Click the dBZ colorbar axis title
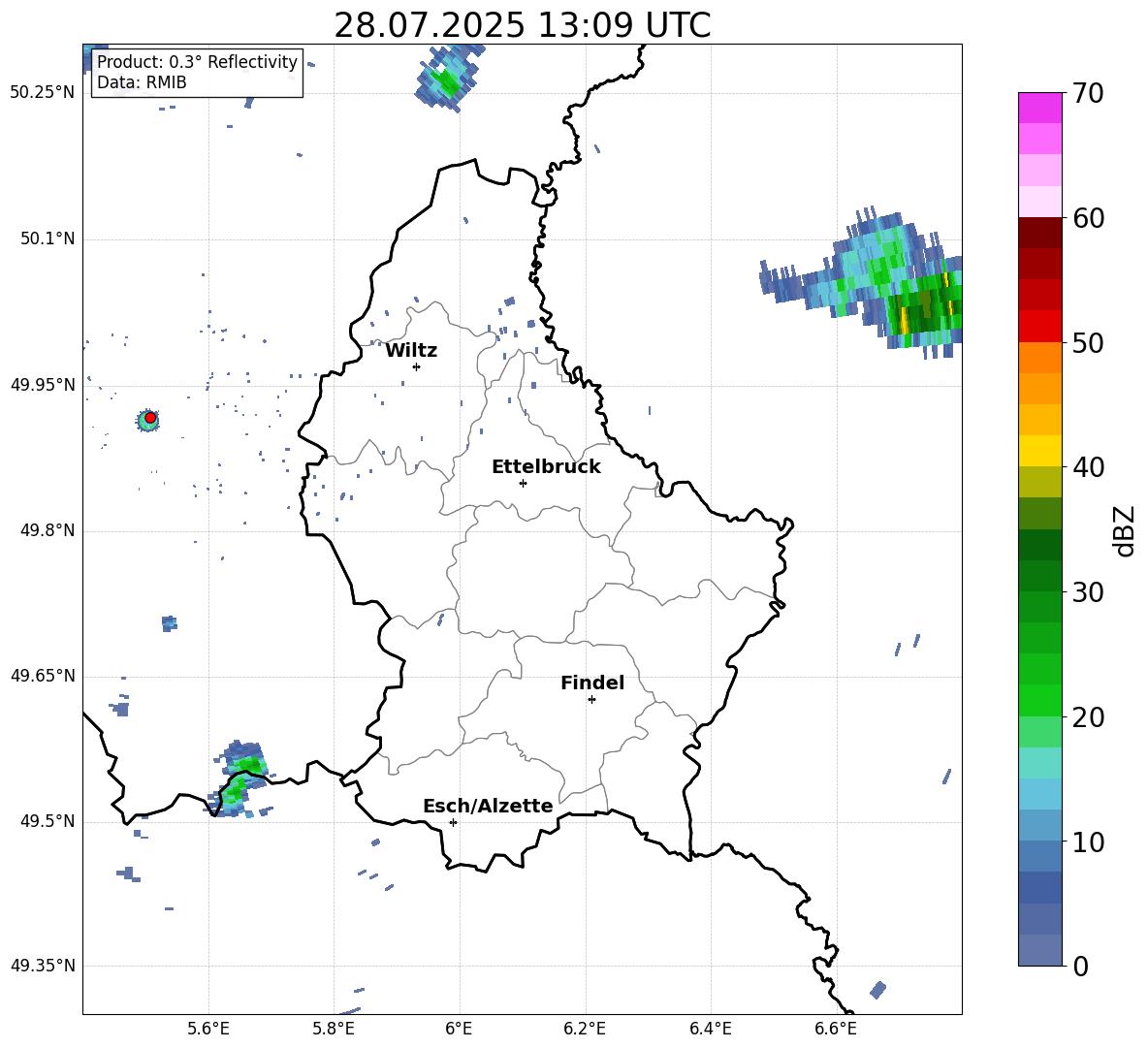This screenshot has width=1148, height=1048. (x=1125, y=531)
